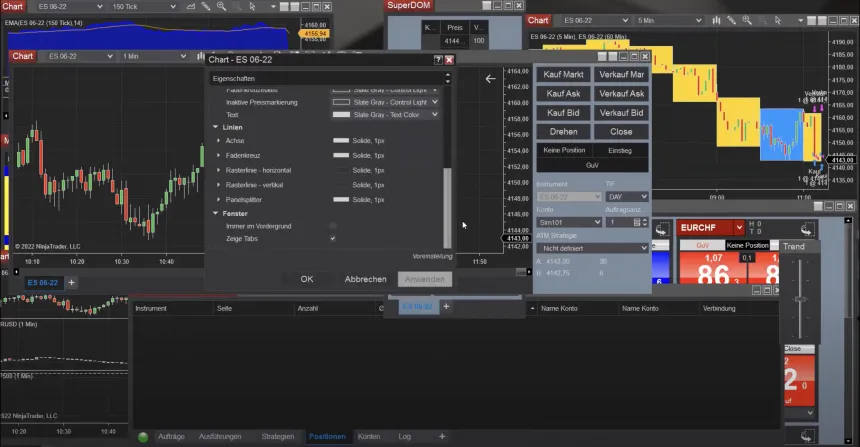860x447 pixels.
Task: Enable the Immer im Vordergrund checkbox
Action: click(x=333, y=226)
